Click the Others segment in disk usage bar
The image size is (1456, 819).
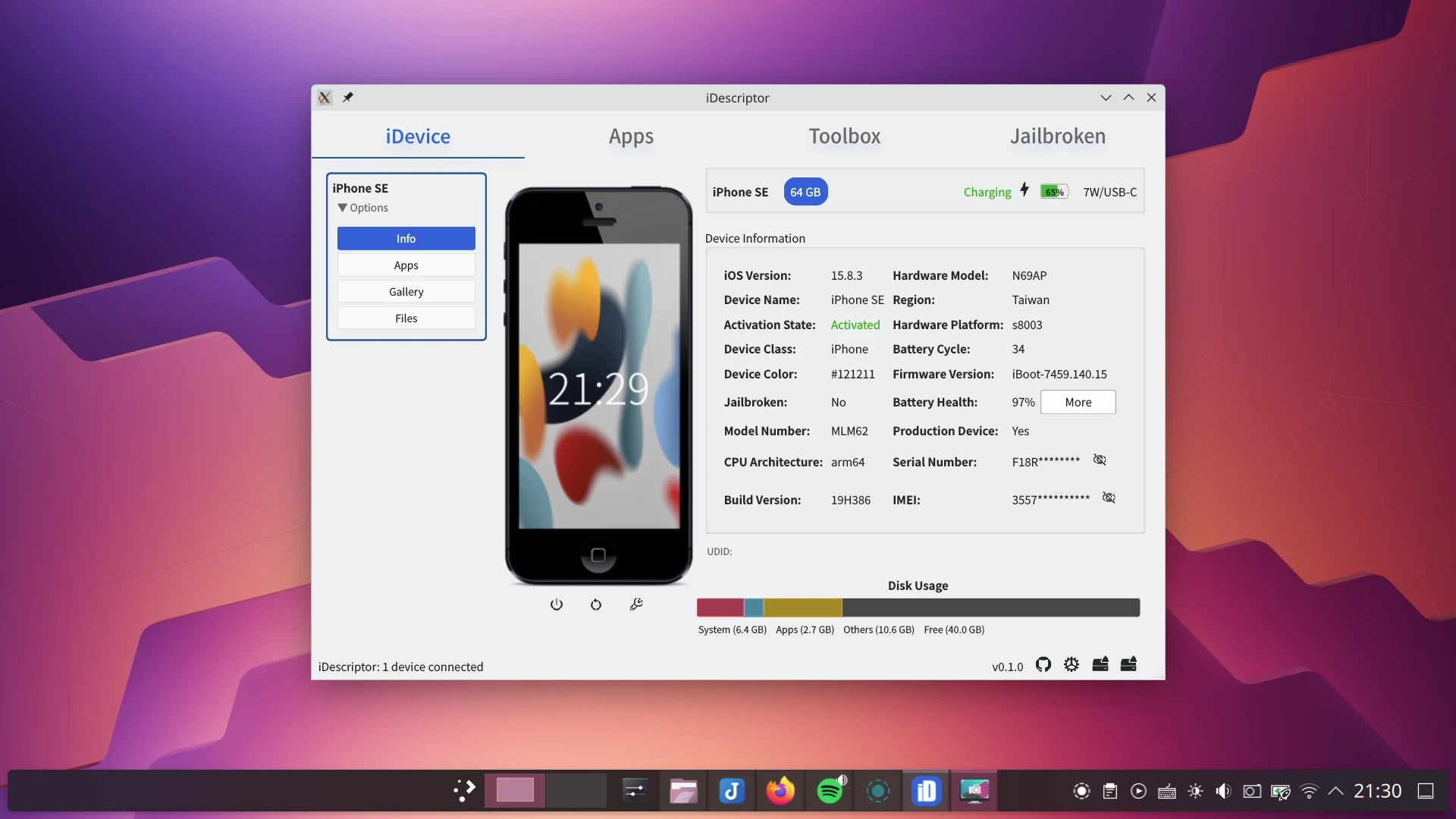tap(802, 607)
